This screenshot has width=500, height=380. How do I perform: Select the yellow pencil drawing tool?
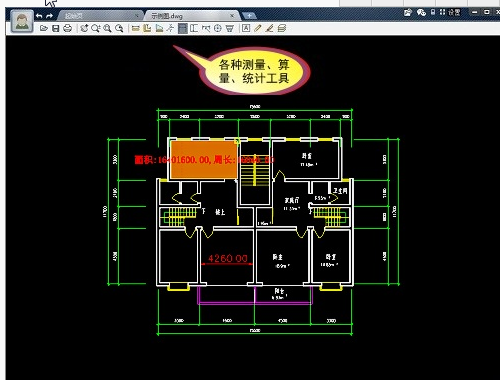258,28
